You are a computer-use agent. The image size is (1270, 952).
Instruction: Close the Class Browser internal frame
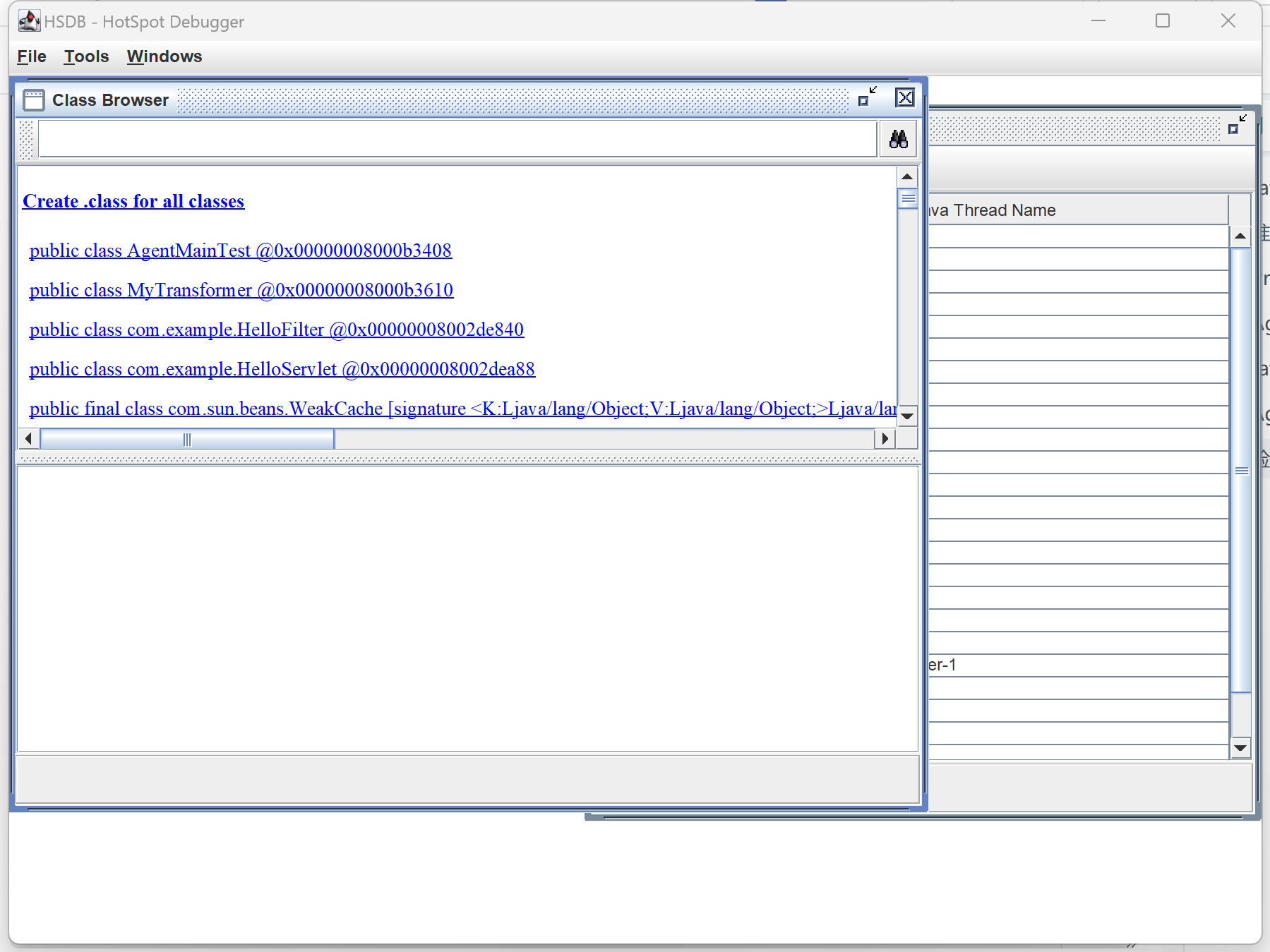click(904, 97)
